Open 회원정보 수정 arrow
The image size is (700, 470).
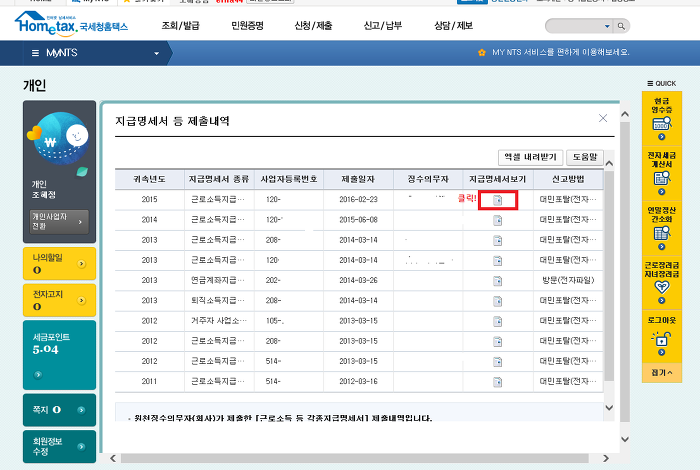point(81,446)
